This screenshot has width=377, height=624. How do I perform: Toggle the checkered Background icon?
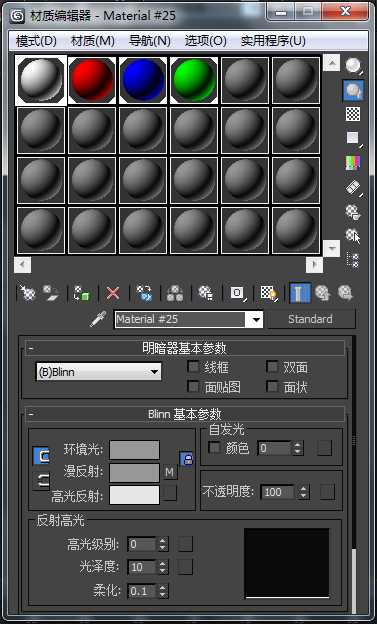tap(353, 114)
